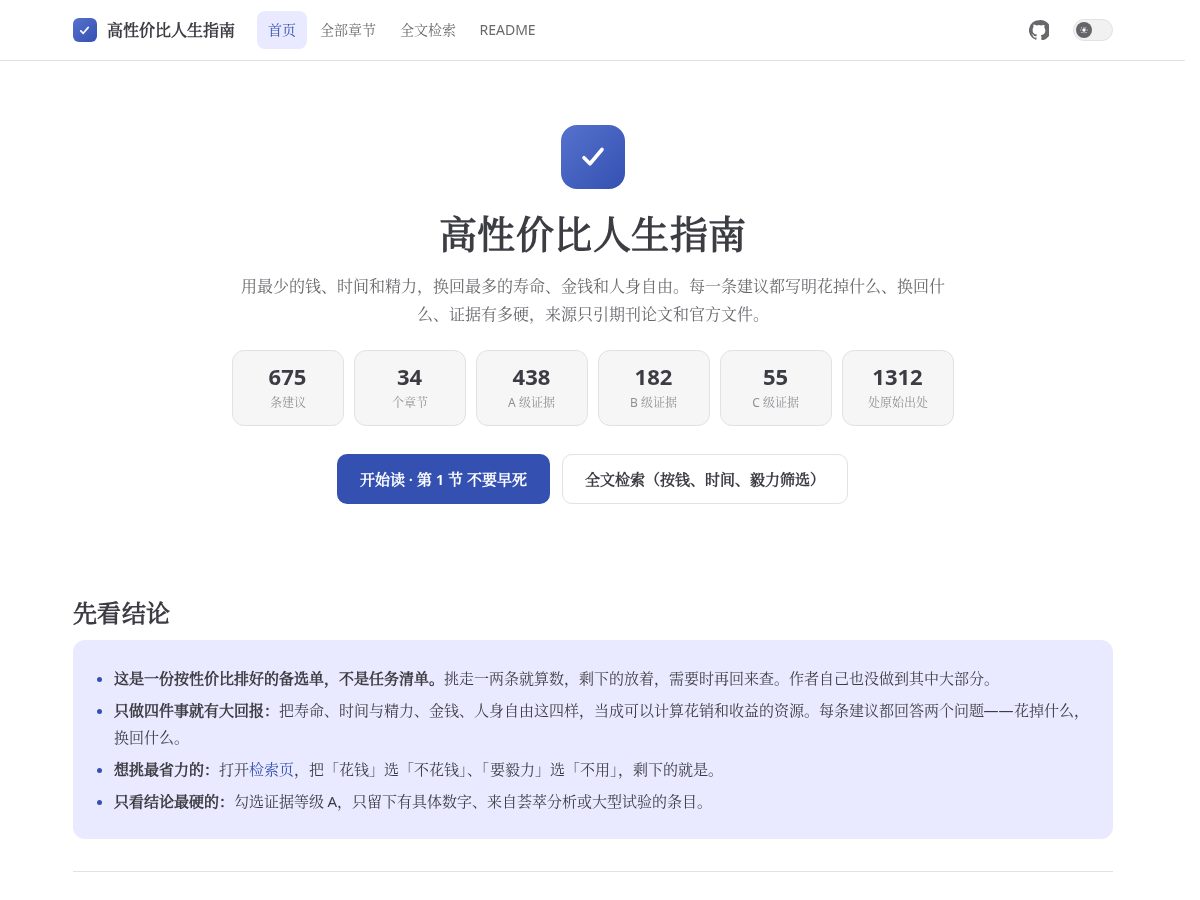Click the checkmark logo in the navbar

pyautogui.click(x=85, y=30)
